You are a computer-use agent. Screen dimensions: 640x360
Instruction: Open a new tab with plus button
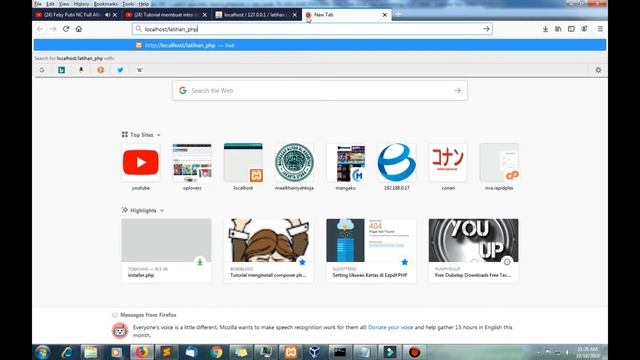click(398, 14)
